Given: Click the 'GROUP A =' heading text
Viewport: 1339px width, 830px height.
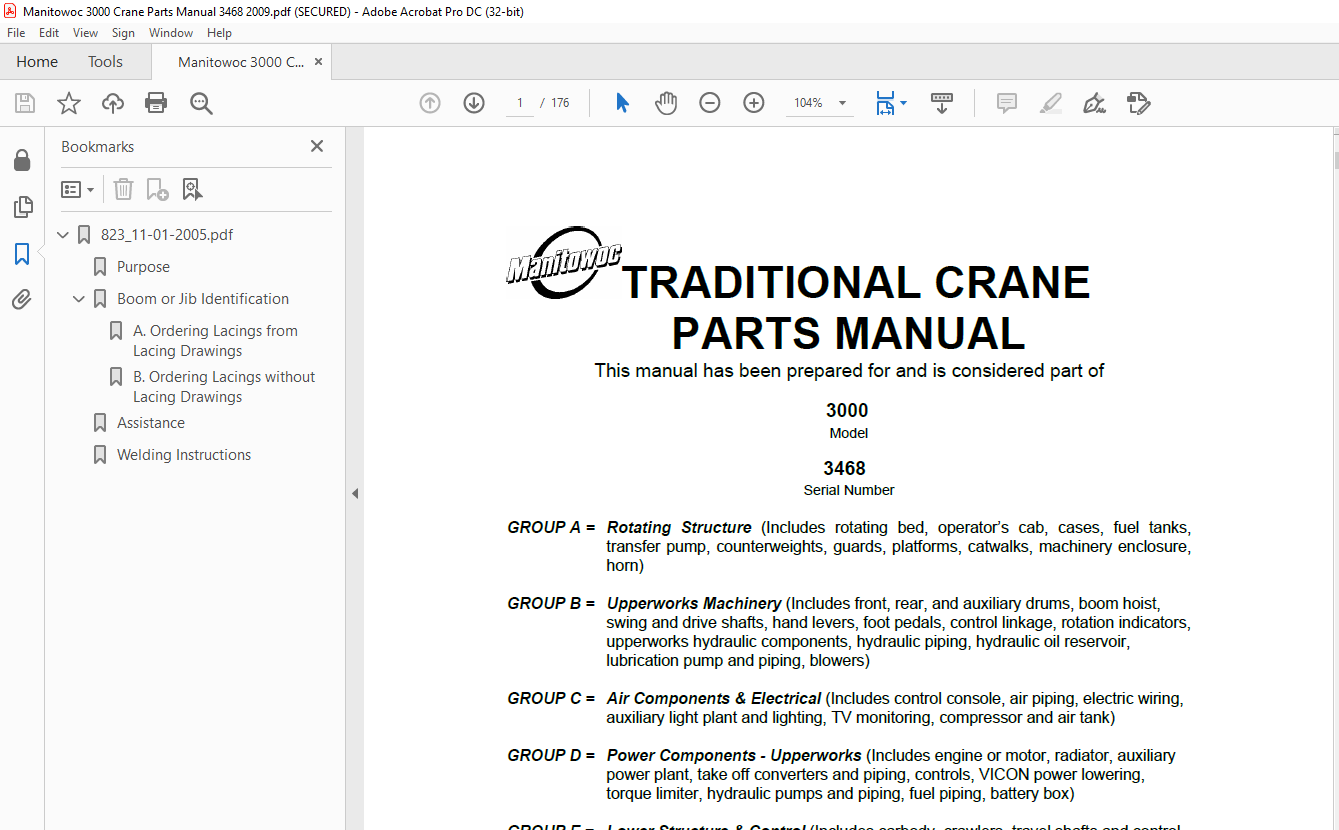Looking at the screenshot, I should click(x=551, y=527).
